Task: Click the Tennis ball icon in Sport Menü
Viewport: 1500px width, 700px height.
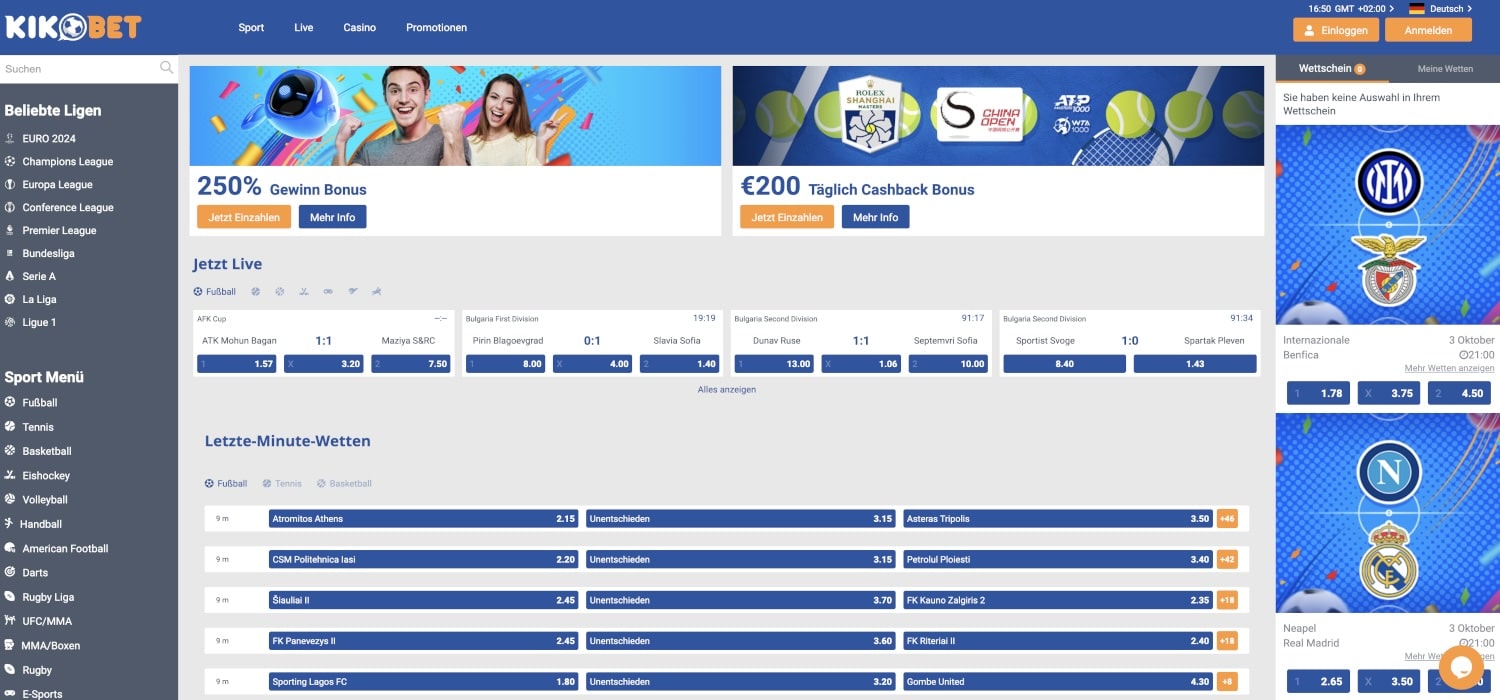Action: pos(10,427)
